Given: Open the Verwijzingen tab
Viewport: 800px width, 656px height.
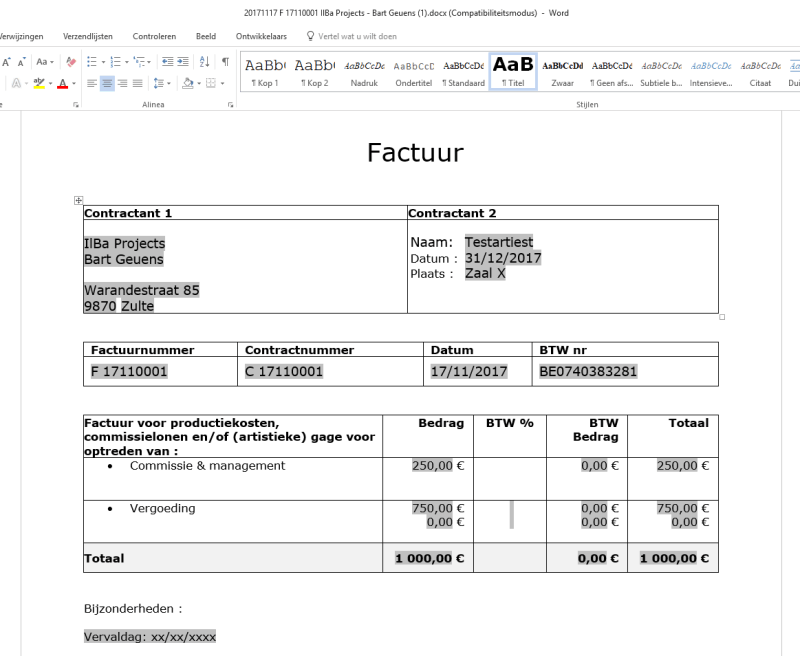Looking at the screenshot, I should (21, 36).
